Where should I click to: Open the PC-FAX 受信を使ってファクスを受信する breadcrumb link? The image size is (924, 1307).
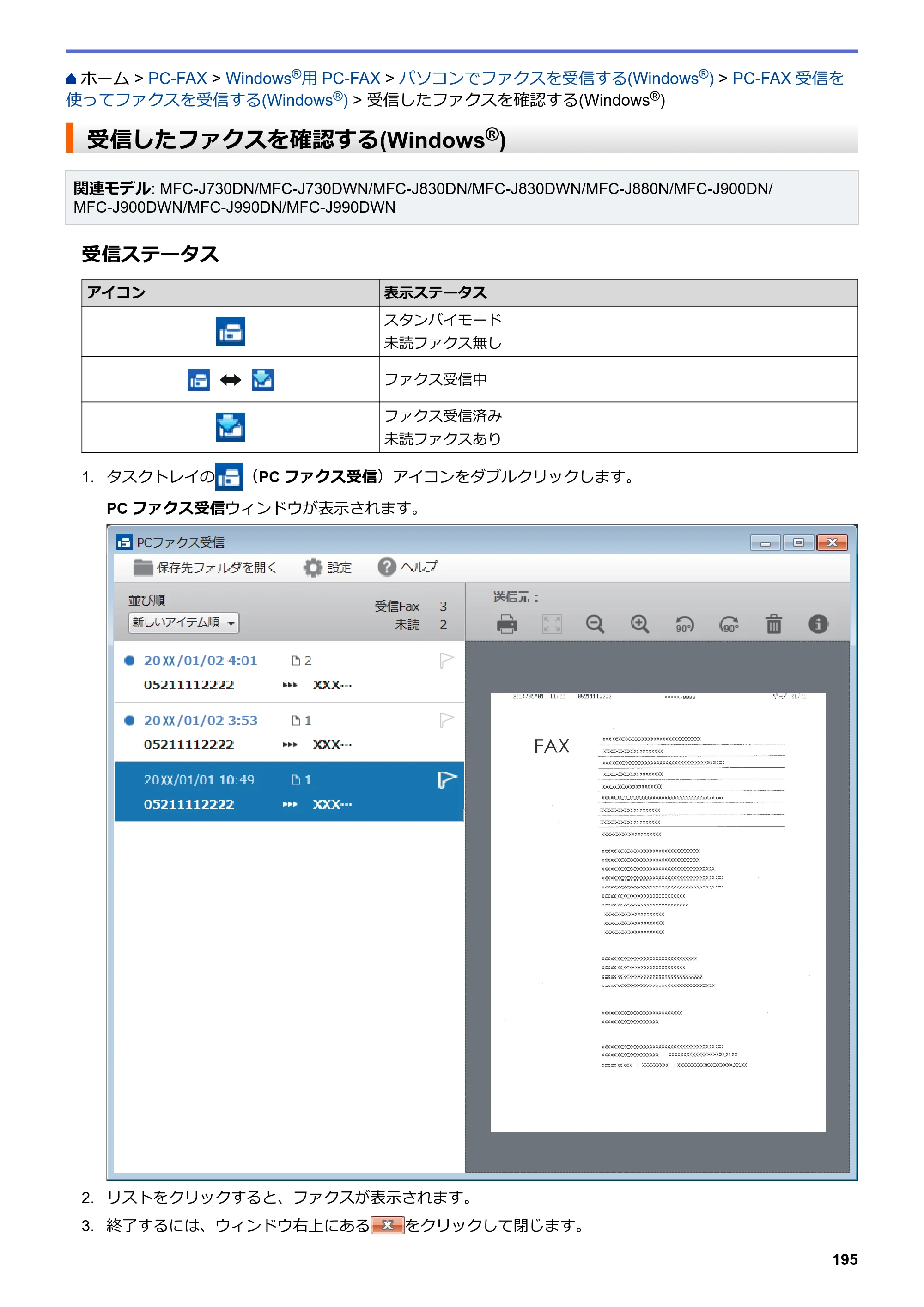point(207,100)
